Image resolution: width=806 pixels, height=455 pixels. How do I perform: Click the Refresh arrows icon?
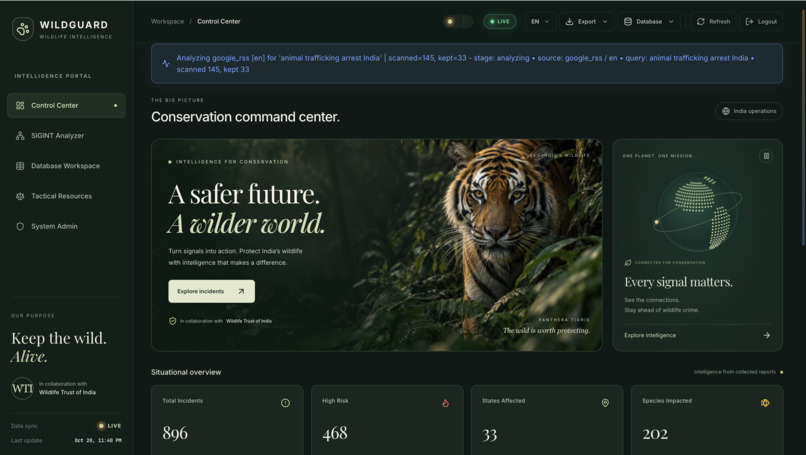pyautogui.click(x=701, y=22)
